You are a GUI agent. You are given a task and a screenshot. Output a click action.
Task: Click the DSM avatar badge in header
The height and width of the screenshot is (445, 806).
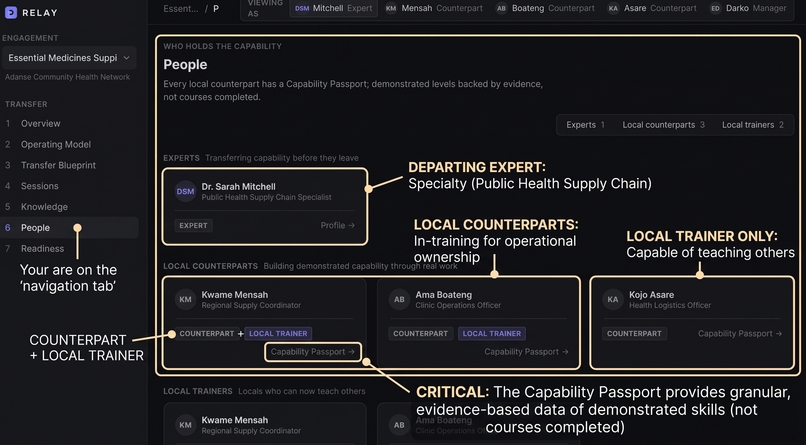coord(302,8)
